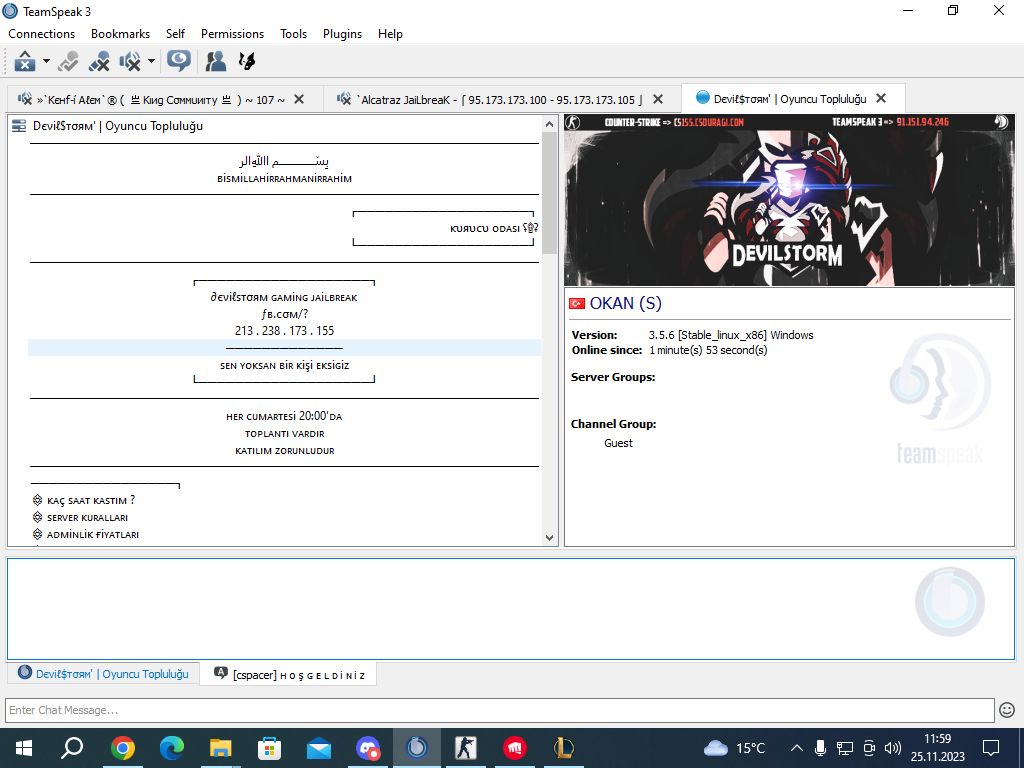Select the KATILIM ZORUNLUDUR row
The image size is (1024, 768).
(x=284, y=451)
